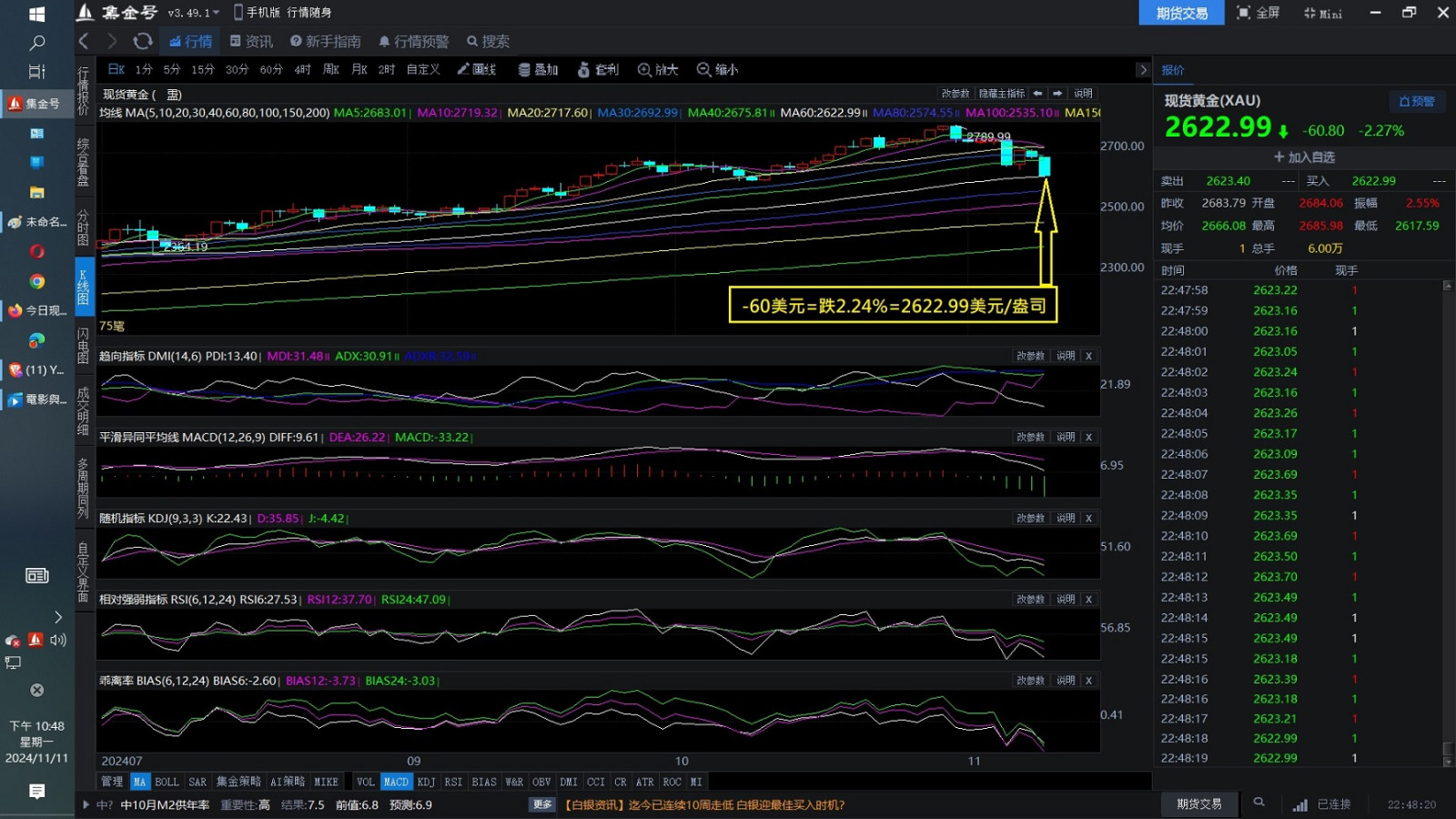This screenshot has height=819, width=1456.
Task: Click the 套利 arbitrage icon
Action: pos(598,69)
